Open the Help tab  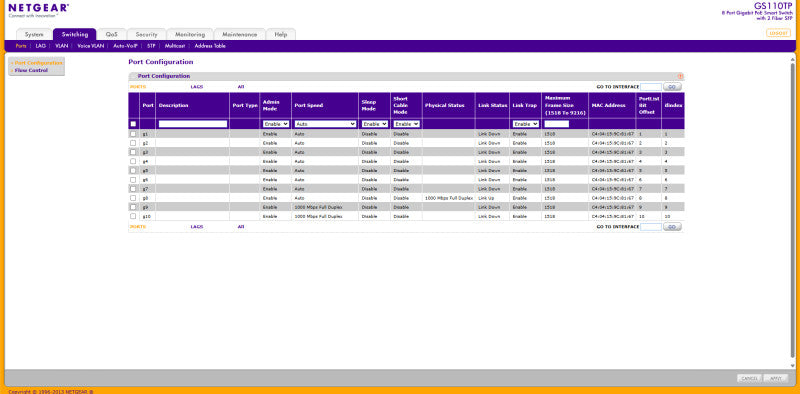pyautogui.click(x=281, y=34)
